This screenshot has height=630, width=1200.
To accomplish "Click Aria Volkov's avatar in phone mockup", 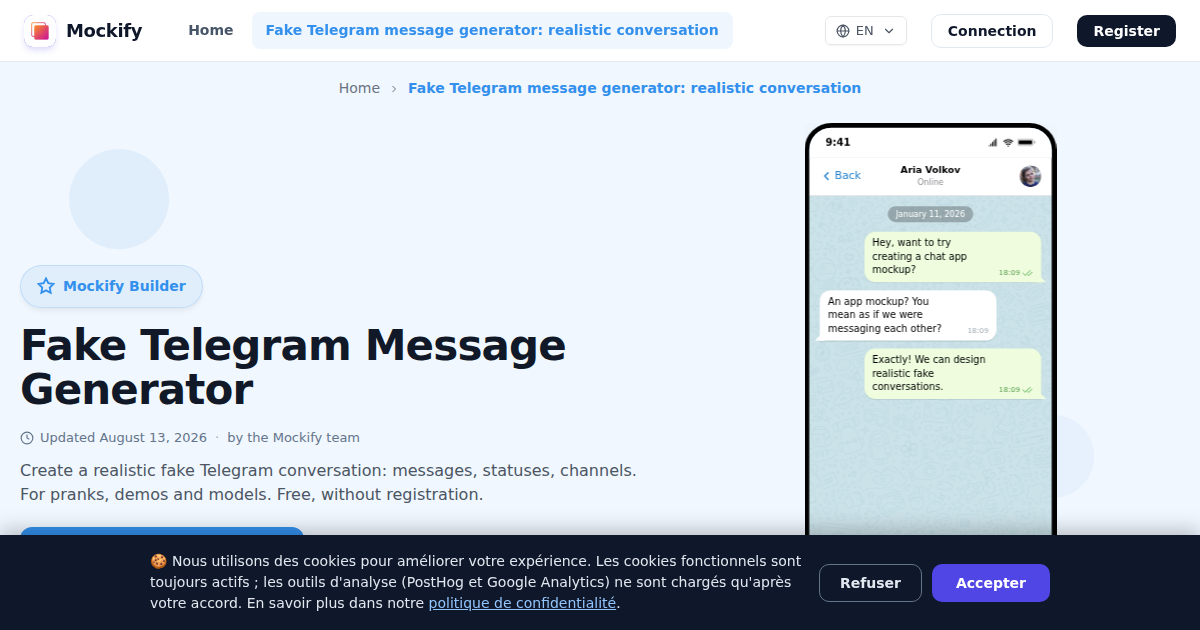I will click(1030, 176).
